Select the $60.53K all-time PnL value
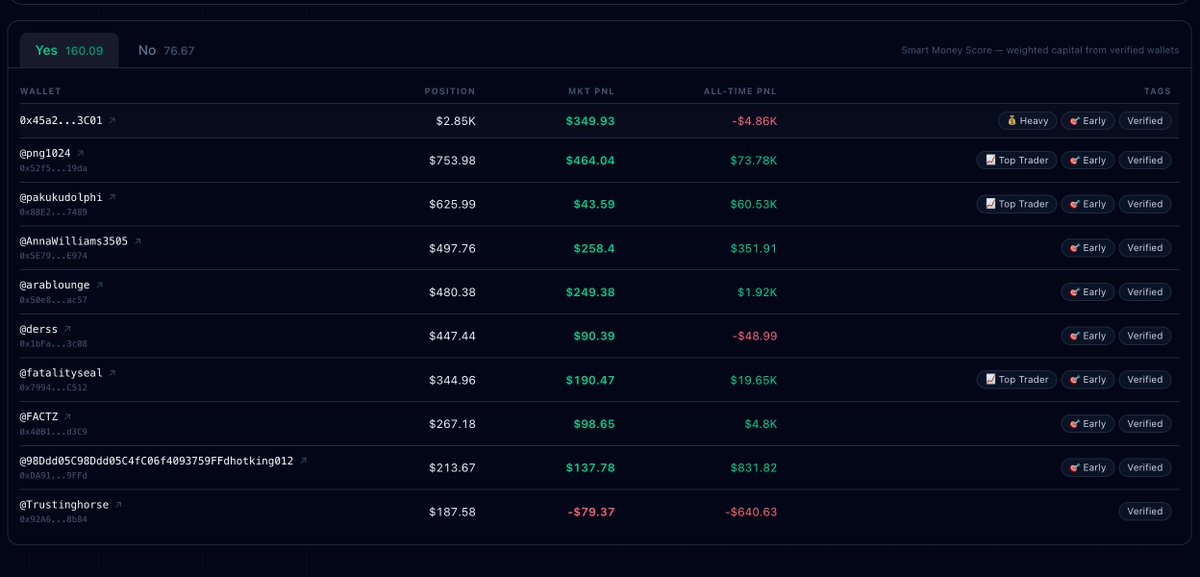The height and width of the screenshot is (577, 1200). click(753, 204)
